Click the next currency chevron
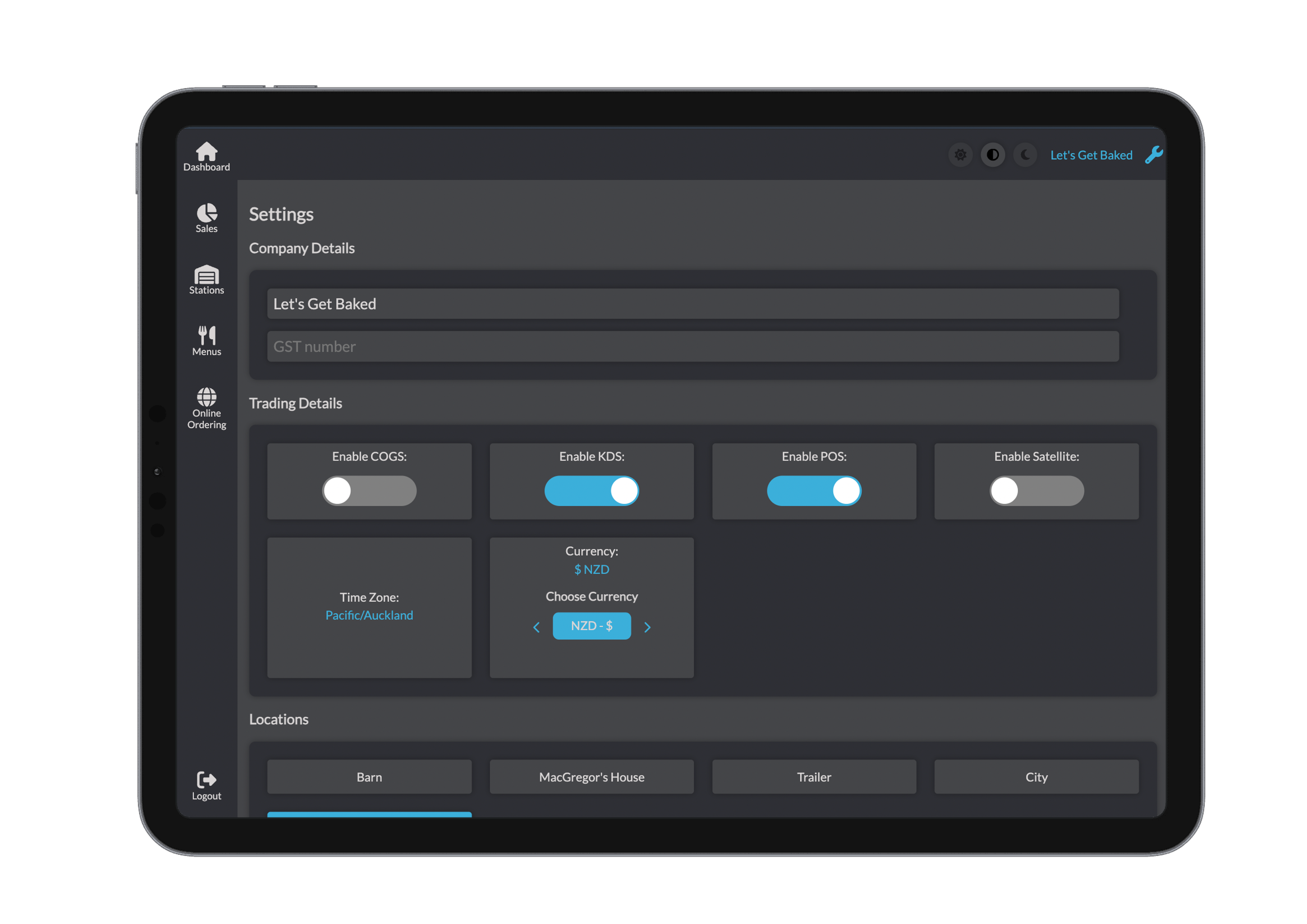Screen dimensions: 1307x924 [647, 626]
